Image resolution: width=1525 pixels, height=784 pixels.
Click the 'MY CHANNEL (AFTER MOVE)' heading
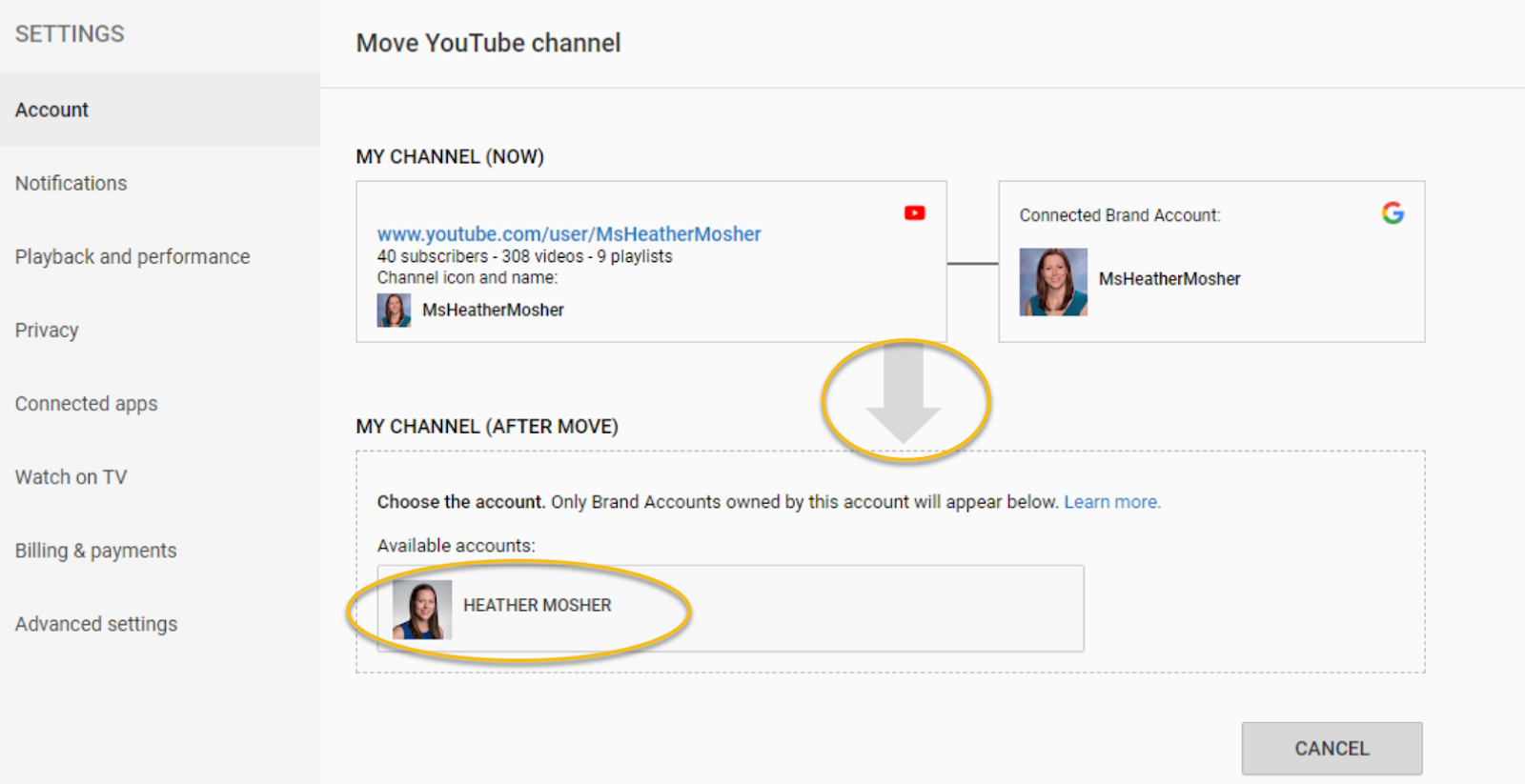(487, 427)
